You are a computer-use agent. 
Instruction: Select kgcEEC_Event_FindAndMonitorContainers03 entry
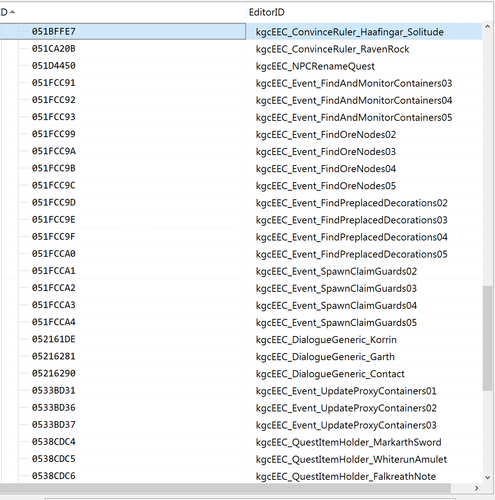(x=354, y=83)
